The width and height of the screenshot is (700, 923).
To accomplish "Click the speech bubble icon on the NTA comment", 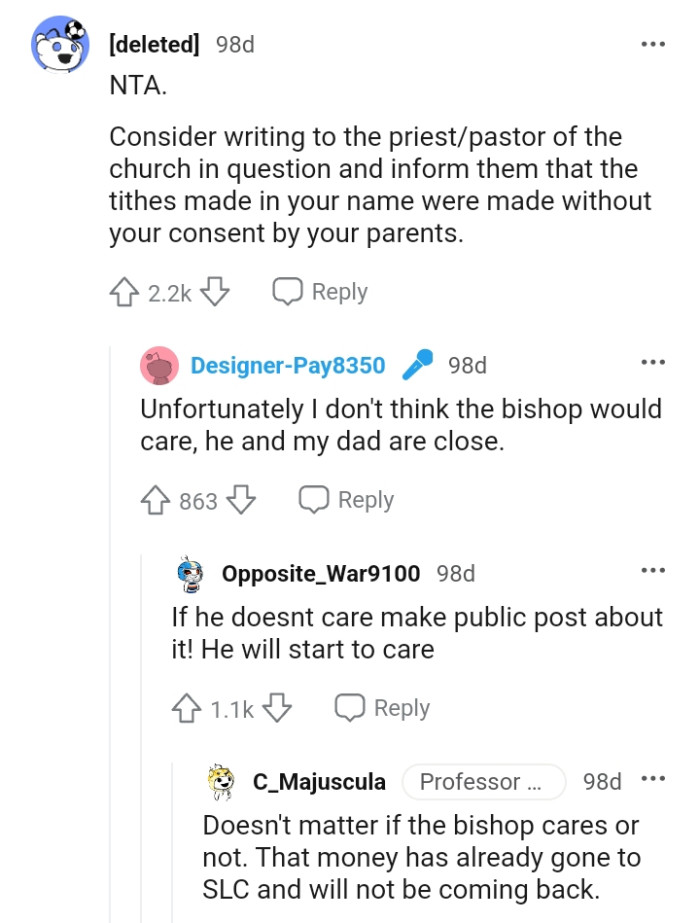I will (x=288, y=291).
